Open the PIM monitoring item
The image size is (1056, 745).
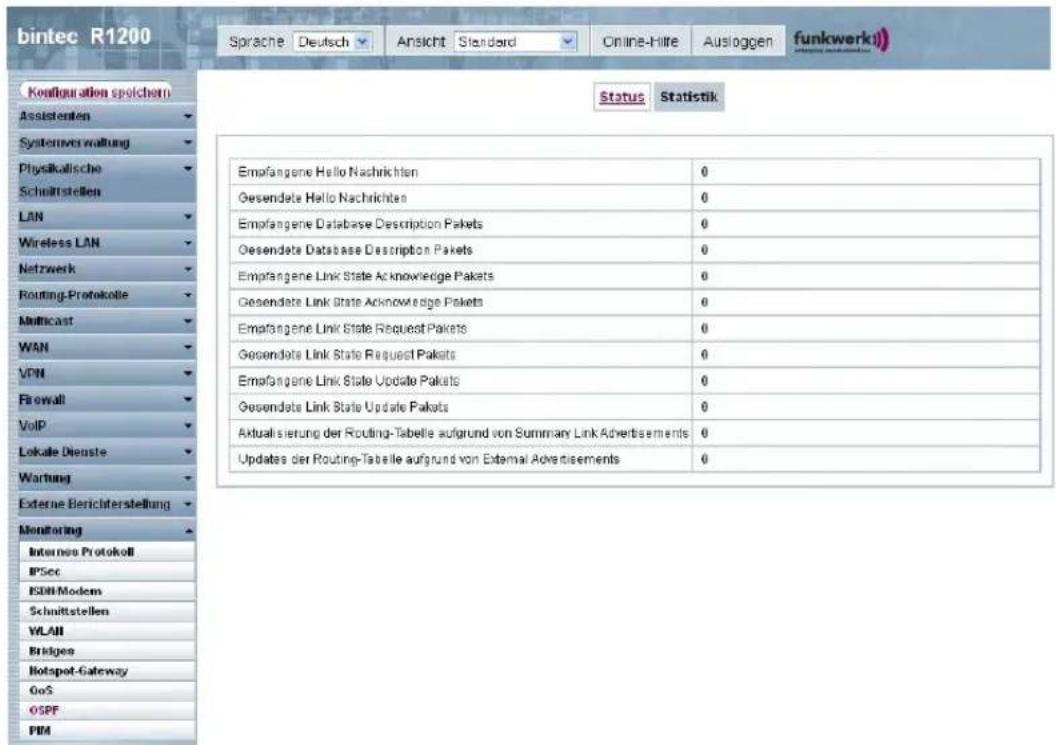108,730
